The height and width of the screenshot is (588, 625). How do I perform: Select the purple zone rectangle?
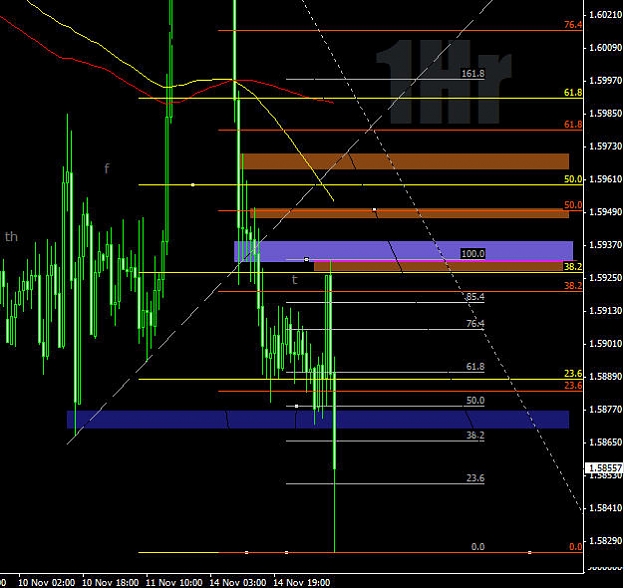(x=403, y=251)
